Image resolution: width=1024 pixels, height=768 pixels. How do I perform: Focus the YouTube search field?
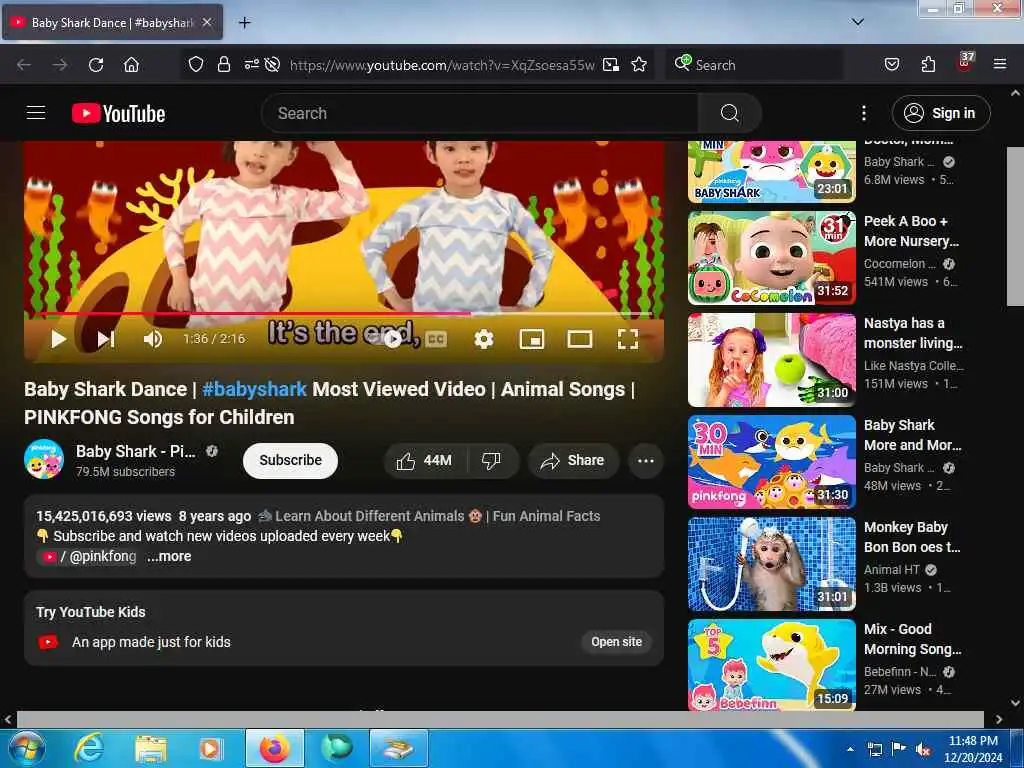[x=480, y=113]
